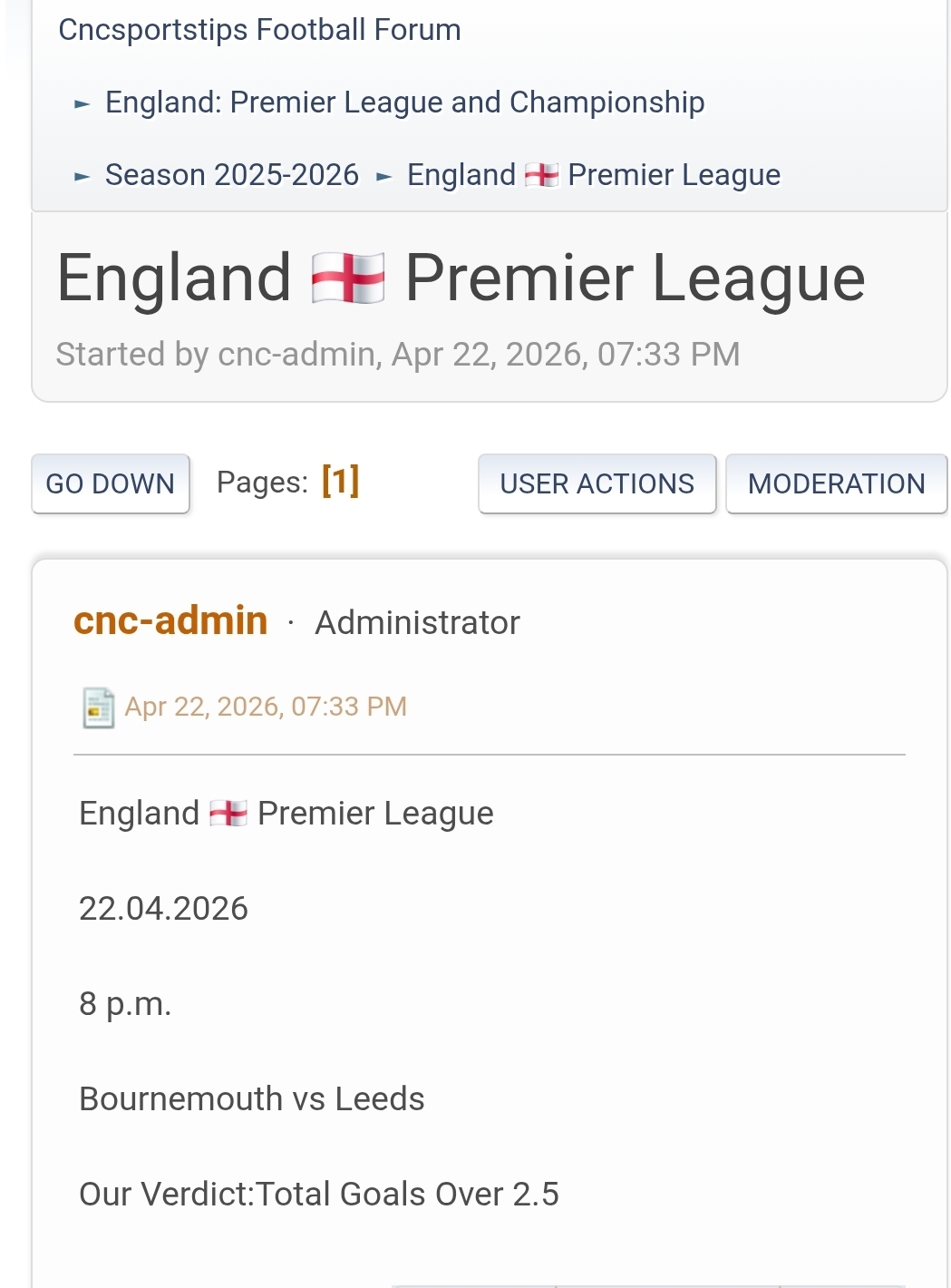Open cnc-admin user profile

click(170, 621)
